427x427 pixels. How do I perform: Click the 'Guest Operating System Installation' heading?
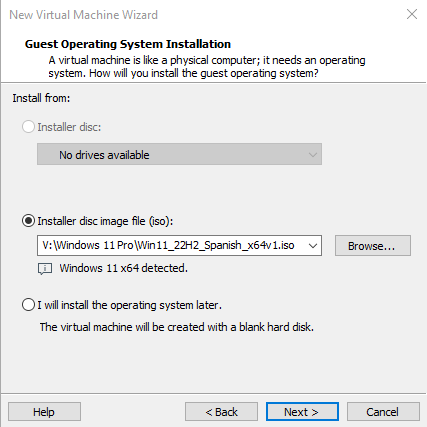[128, 44]
